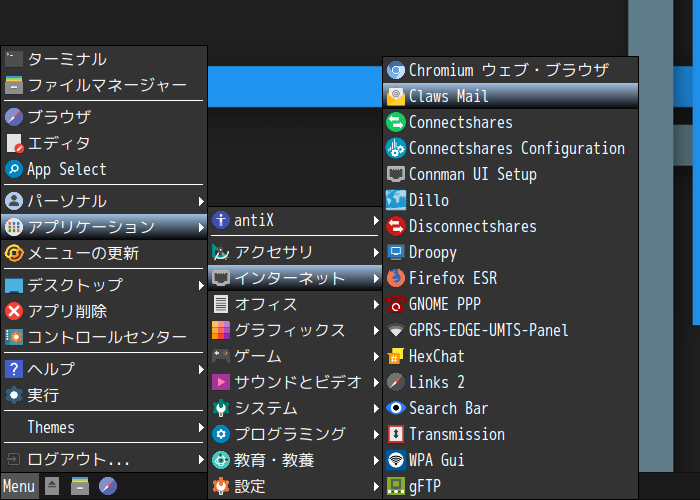Select the インターネット category

click(x=295, y=278)
